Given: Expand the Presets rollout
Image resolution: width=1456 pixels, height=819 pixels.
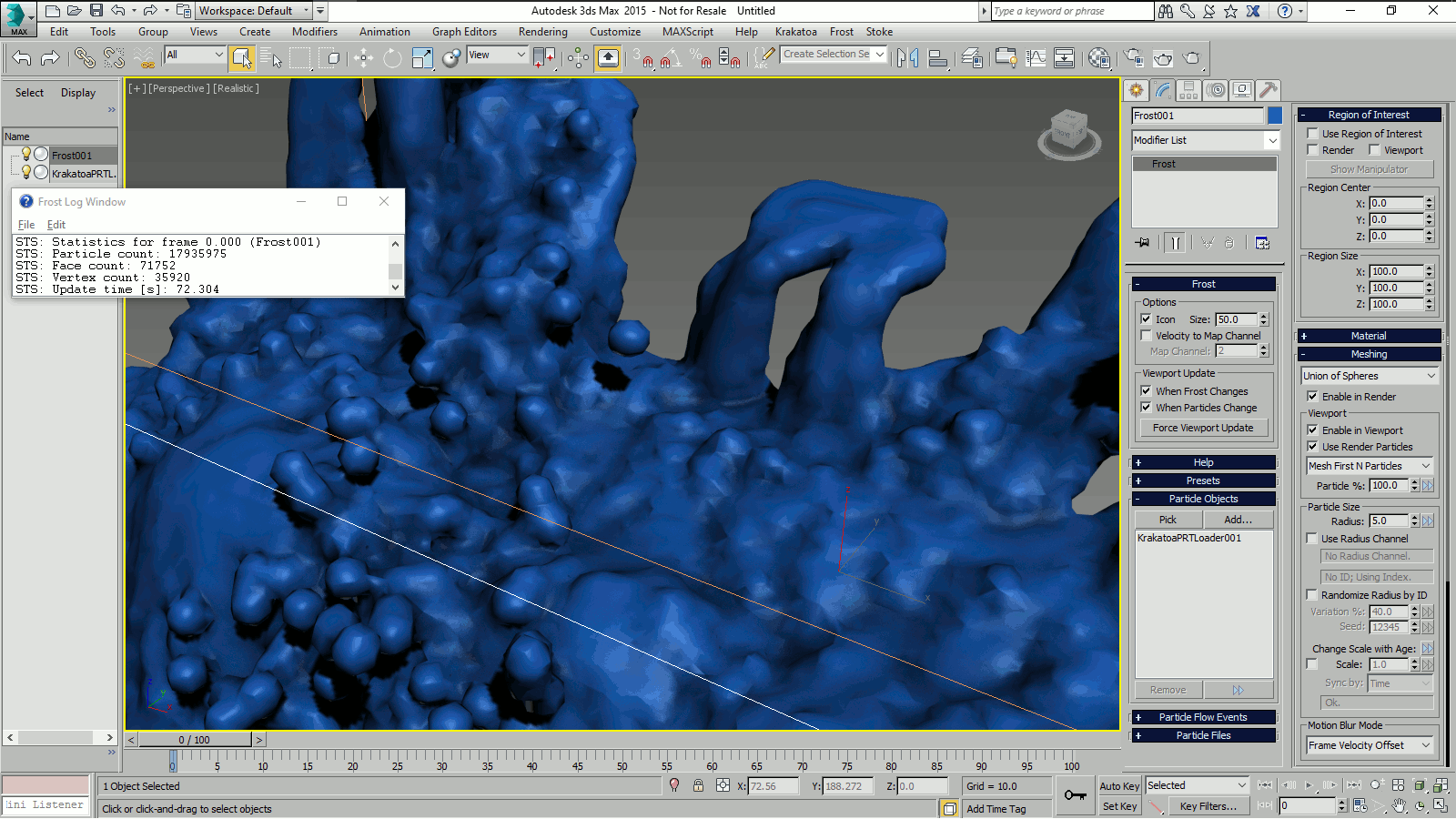Looking at the screenshot, I should pos(1203,480).
